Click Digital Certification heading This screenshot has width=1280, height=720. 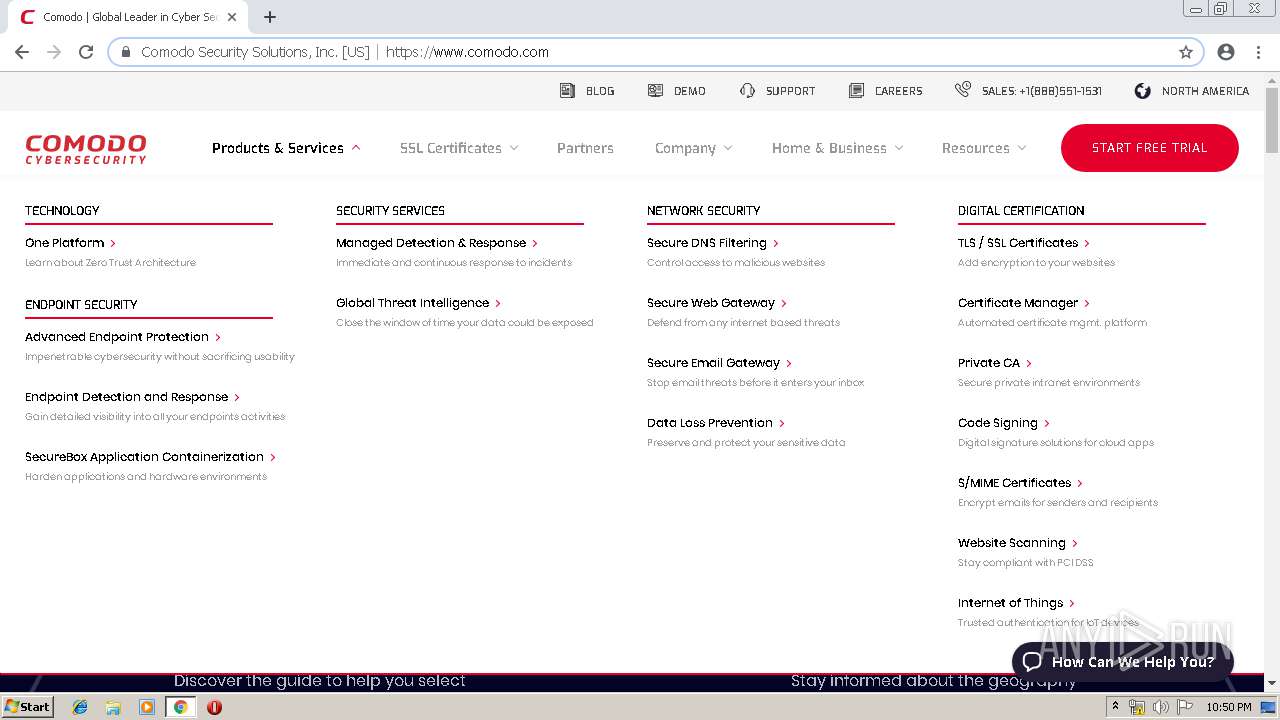click(x=1021, y=210)
